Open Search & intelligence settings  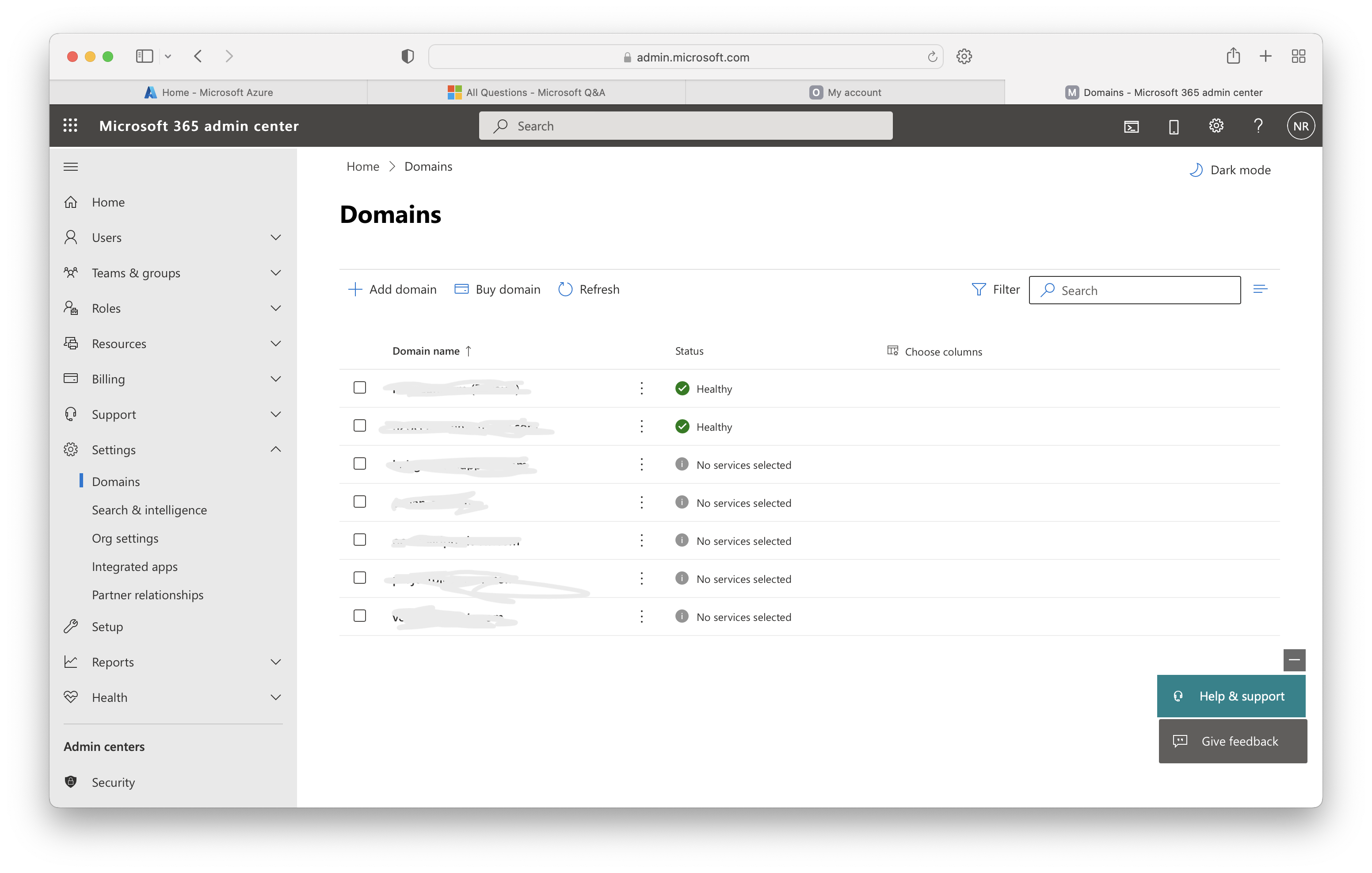149,510
